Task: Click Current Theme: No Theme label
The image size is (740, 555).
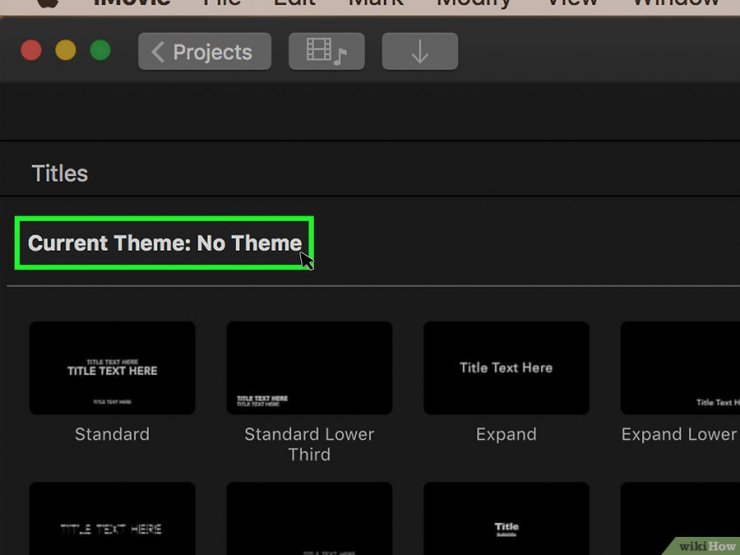Action: [164, 243]
